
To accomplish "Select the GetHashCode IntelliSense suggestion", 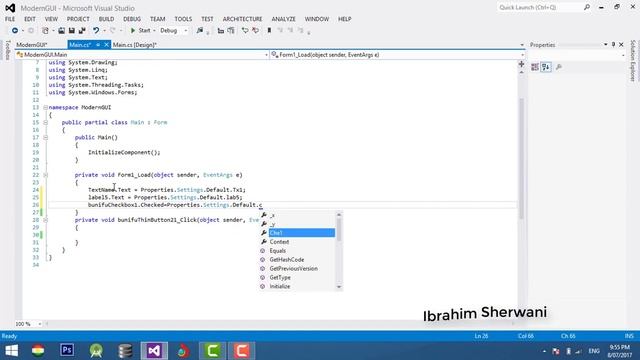I will (298, 260).
